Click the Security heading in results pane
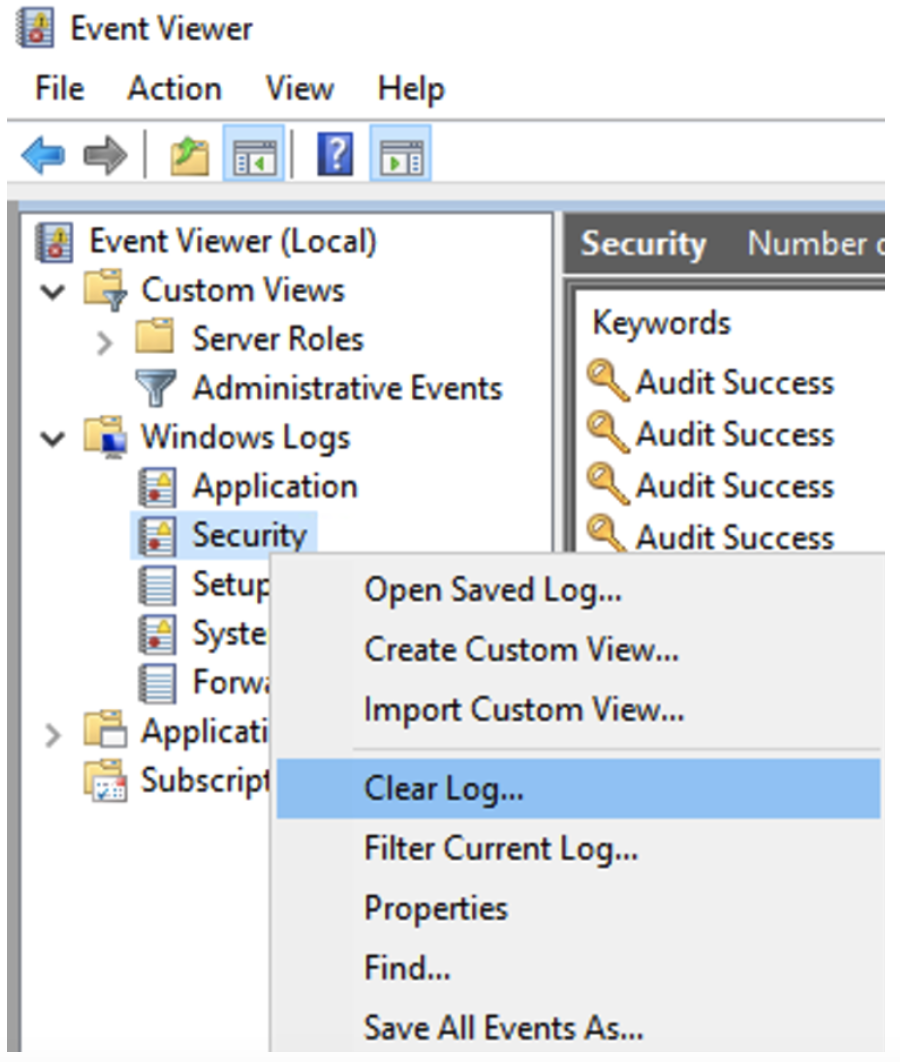The width and height of the screenshot is (900, 1062). (643, 245)
